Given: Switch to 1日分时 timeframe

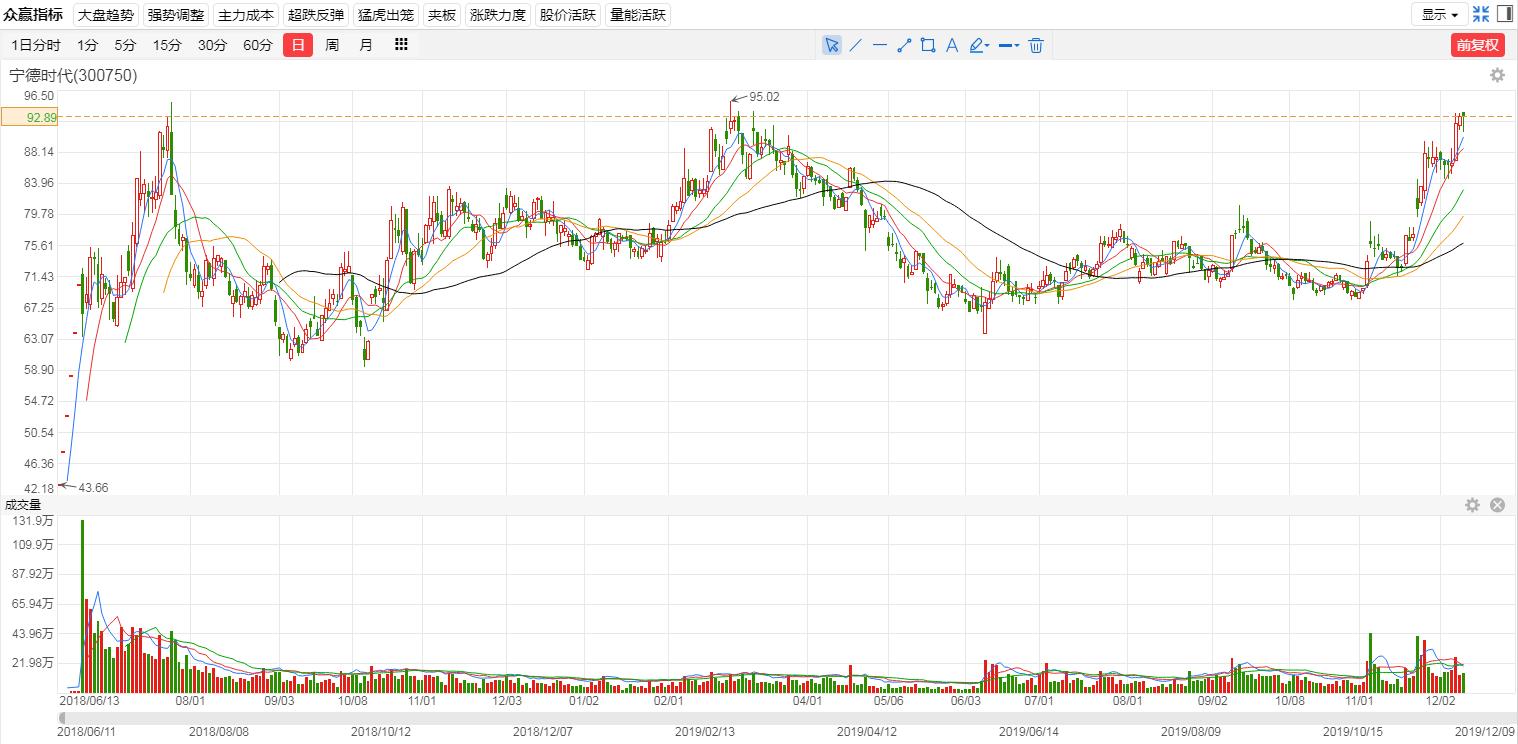Looking at the screenshot, I should 35,45.
